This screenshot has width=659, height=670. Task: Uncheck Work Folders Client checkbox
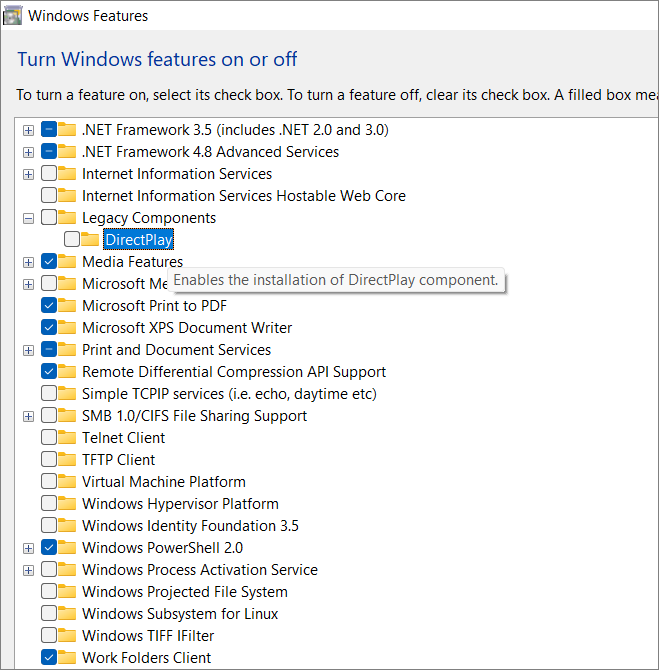coord(49,657)
